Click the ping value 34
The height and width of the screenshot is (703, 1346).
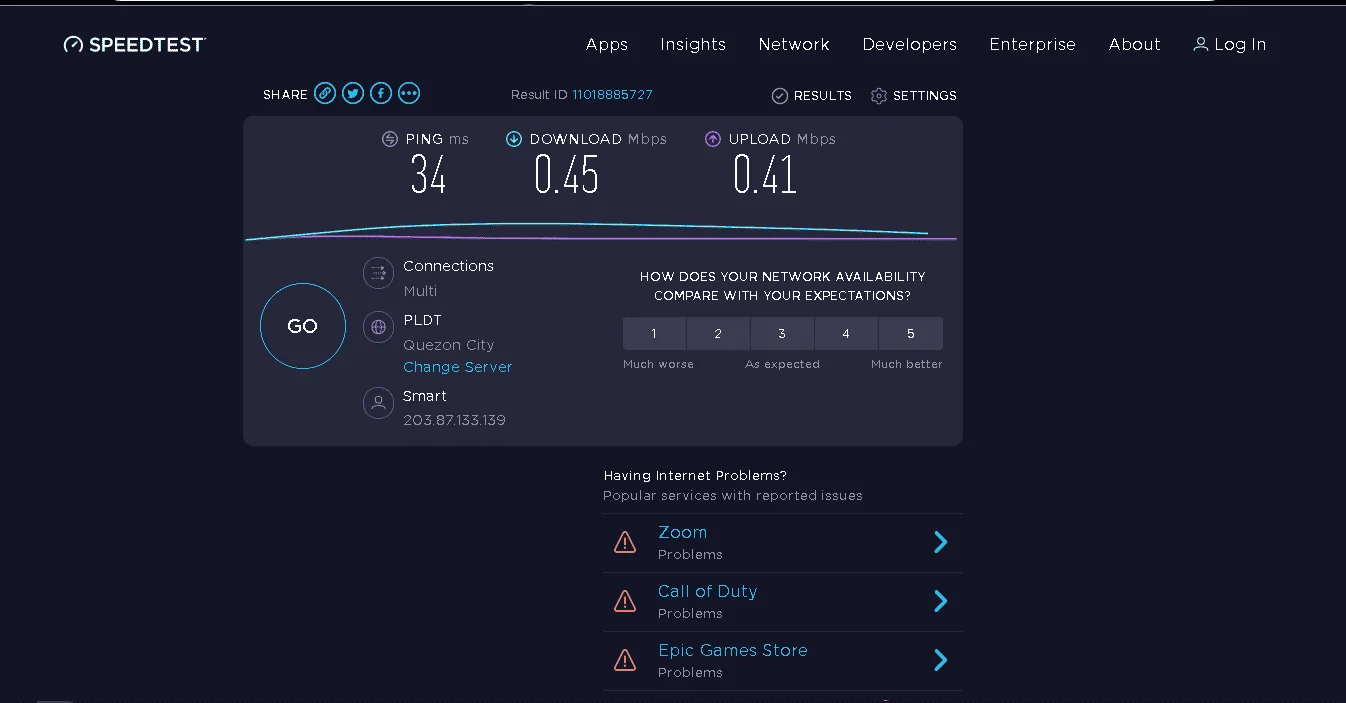(x=428, y=175)
